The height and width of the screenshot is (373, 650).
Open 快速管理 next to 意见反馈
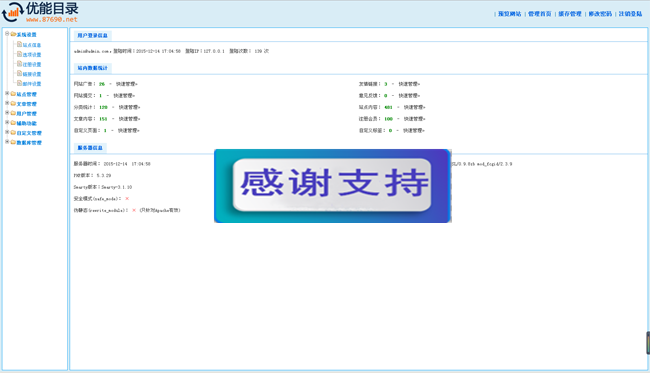pos(409,95)
